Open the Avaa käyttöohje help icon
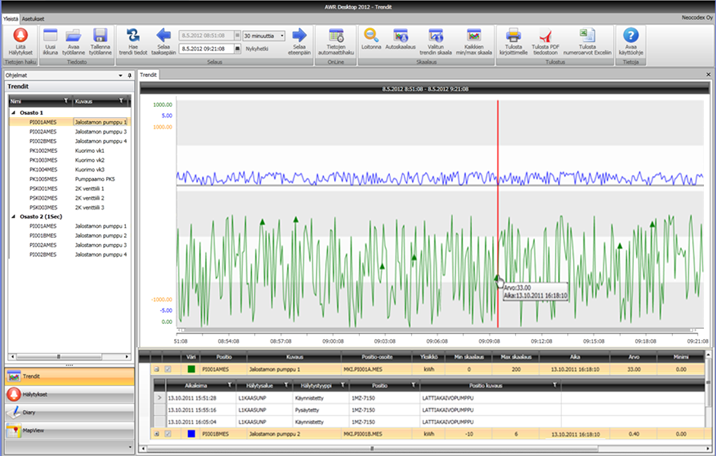The height and width of the screenshot is (456, 716). 632,35
